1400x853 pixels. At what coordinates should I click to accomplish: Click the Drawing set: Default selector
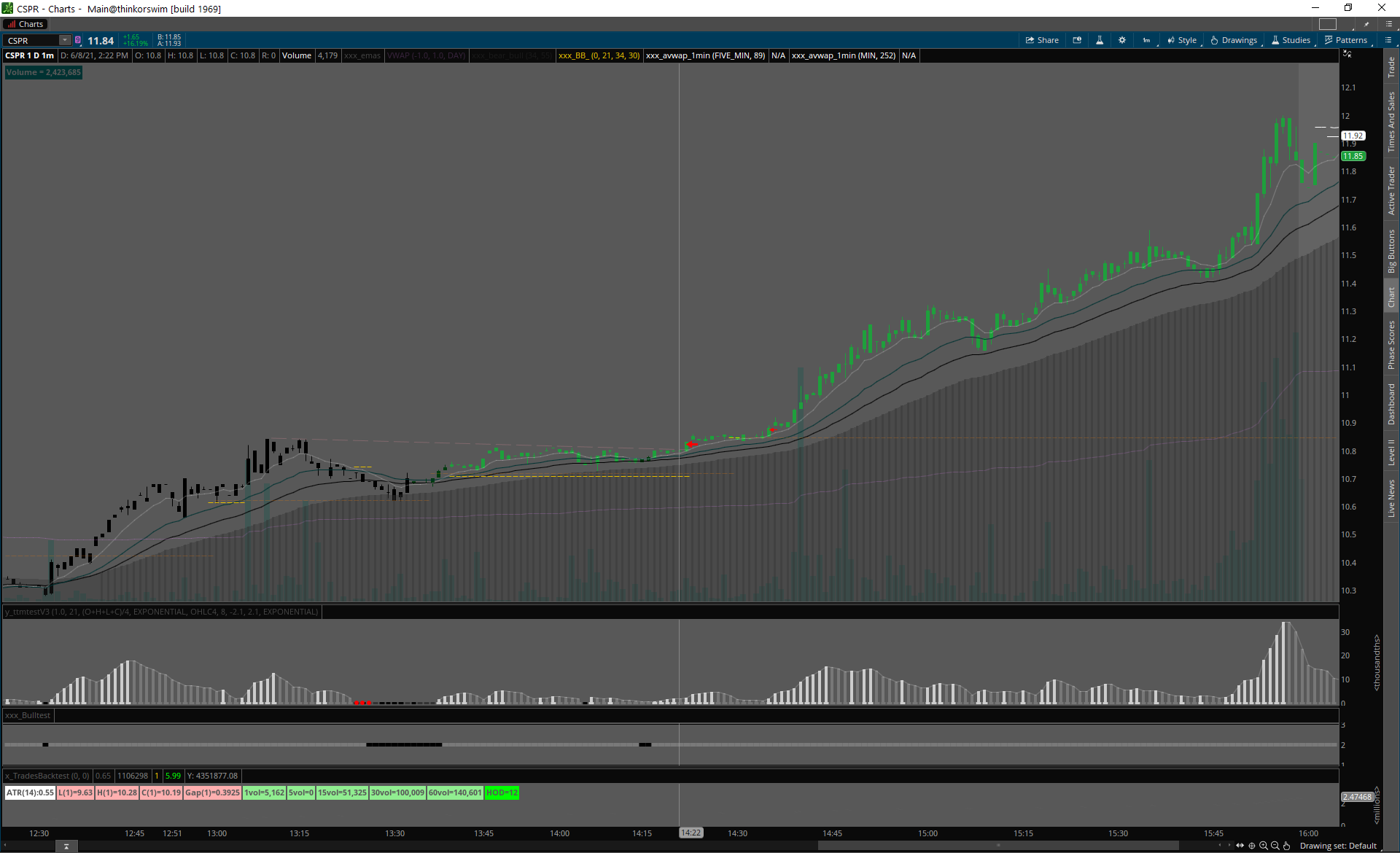click(x=1338, y=846)
